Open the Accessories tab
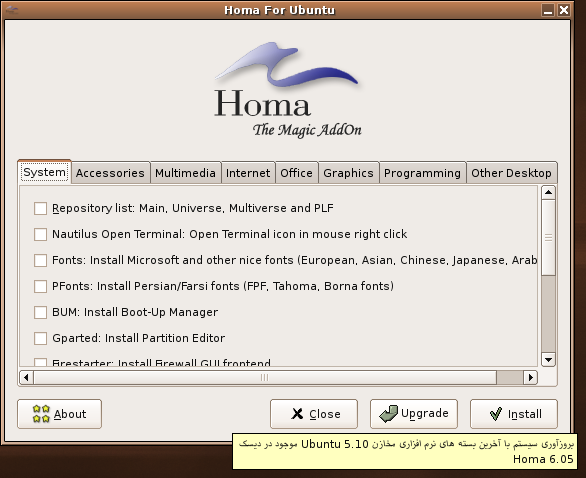This screenshot has width=586, height=478. [110, 173]
